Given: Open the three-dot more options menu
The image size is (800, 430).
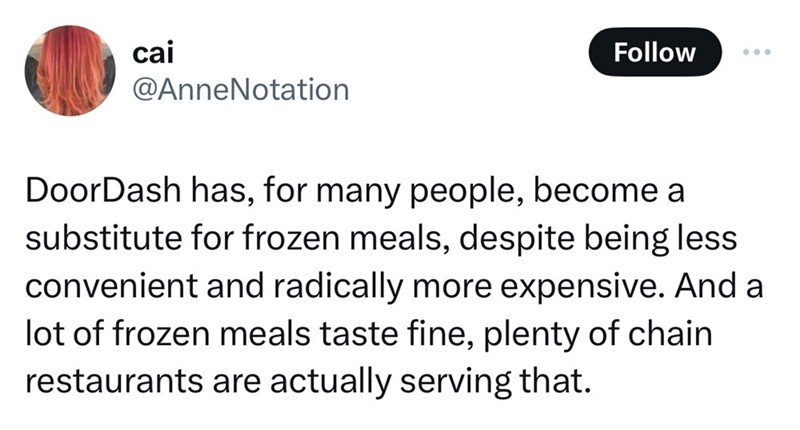Looking at the screenshot, I should click(758, 52).
